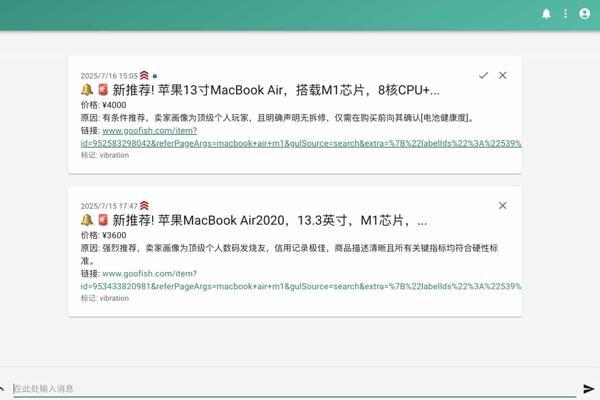Viewport: 600px width, 400px height.
Task: Click the bell emoji in the MacBook Air2020 title
Action: click(87, 220)
